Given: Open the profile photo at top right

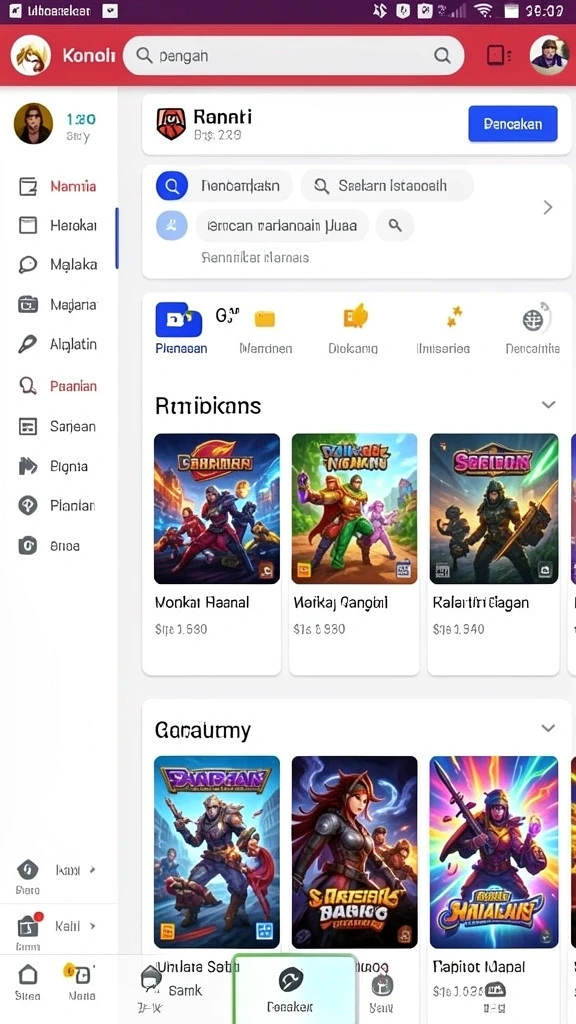Looking at the screenshot, I should tap(549, 55).
